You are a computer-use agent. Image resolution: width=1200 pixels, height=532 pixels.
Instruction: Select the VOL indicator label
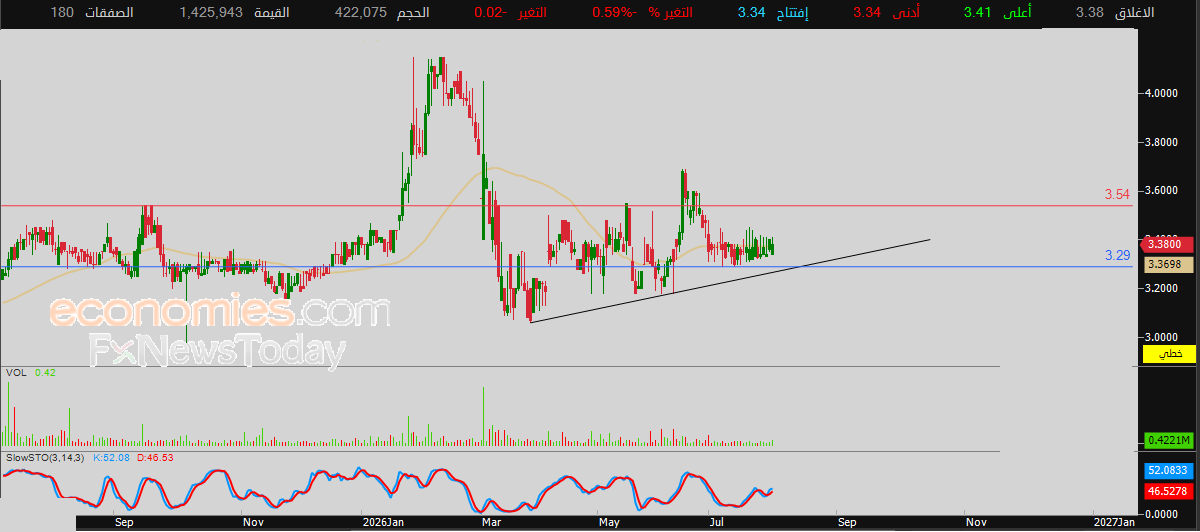coord(16,372)
